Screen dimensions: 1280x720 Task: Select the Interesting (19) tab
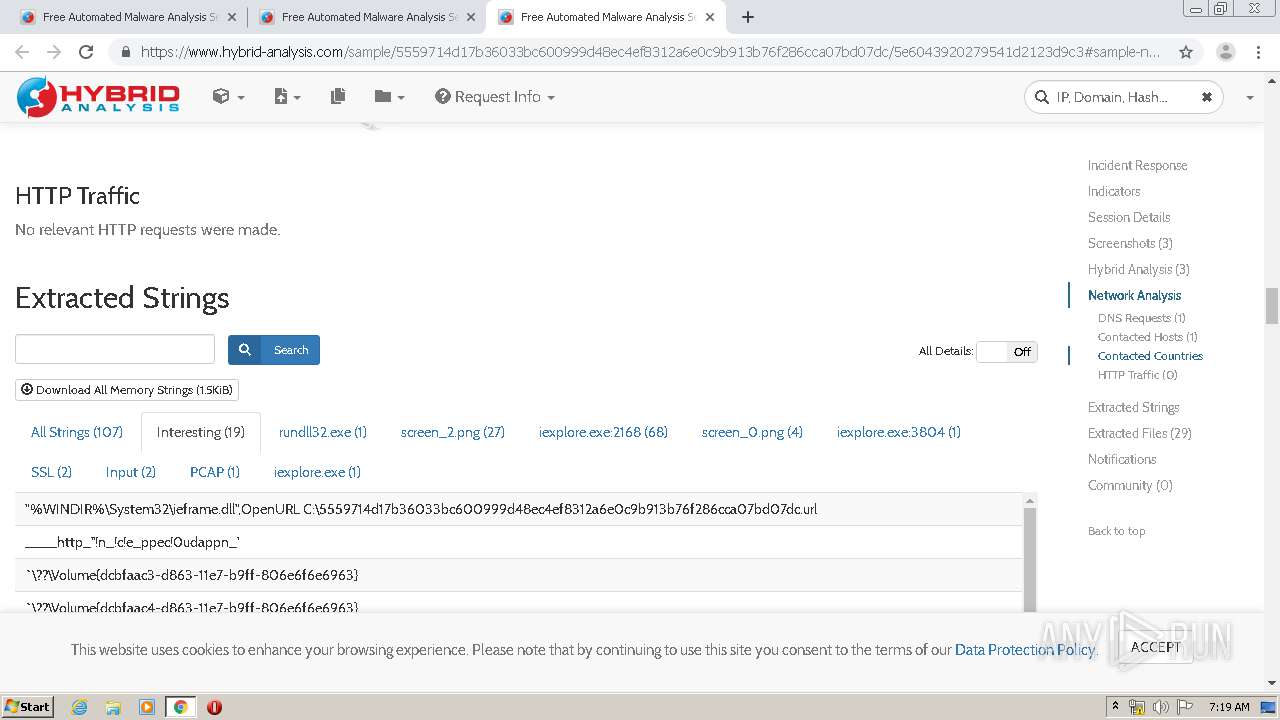(201, 432)
